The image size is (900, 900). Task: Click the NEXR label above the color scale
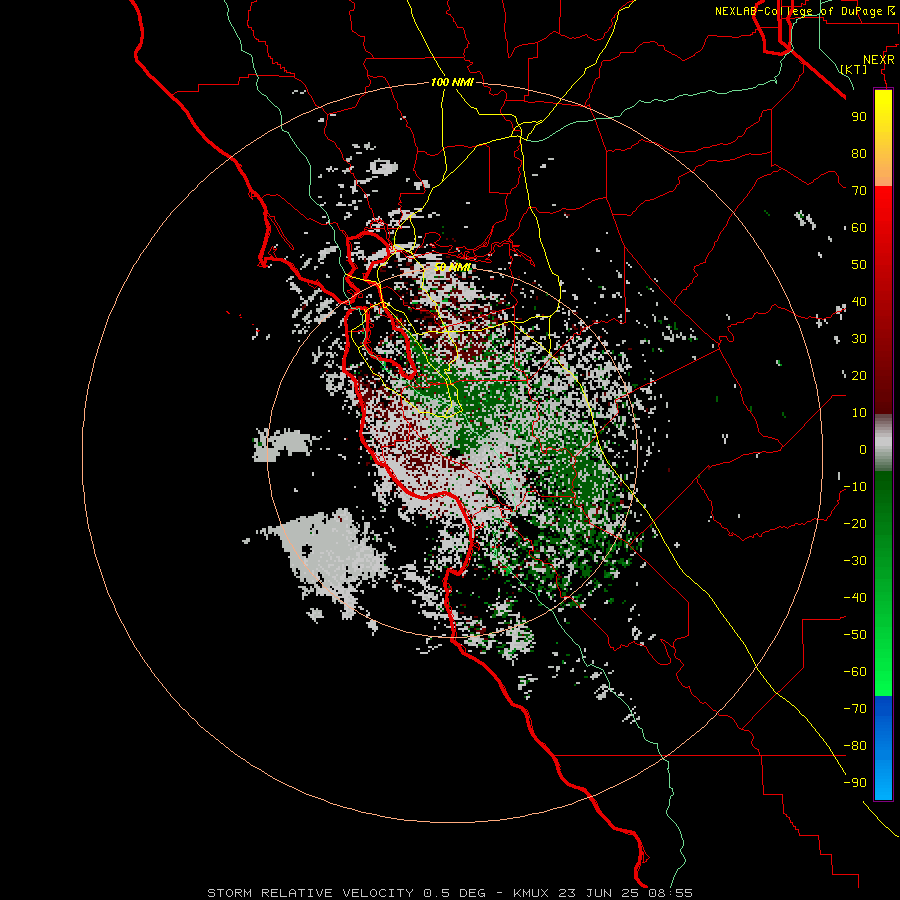click(x=879, y=60)
